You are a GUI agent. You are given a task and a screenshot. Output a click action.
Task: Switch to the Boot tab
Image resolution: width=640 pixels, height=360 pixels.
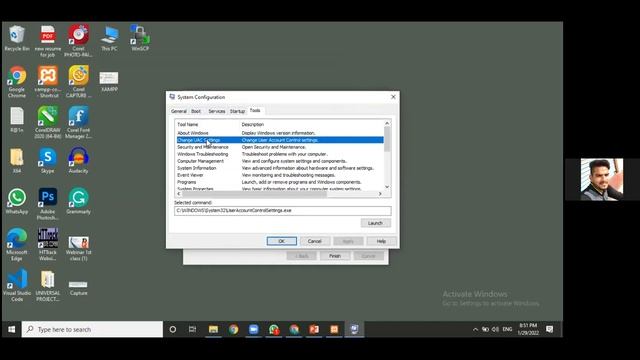[x=196, y=111]
